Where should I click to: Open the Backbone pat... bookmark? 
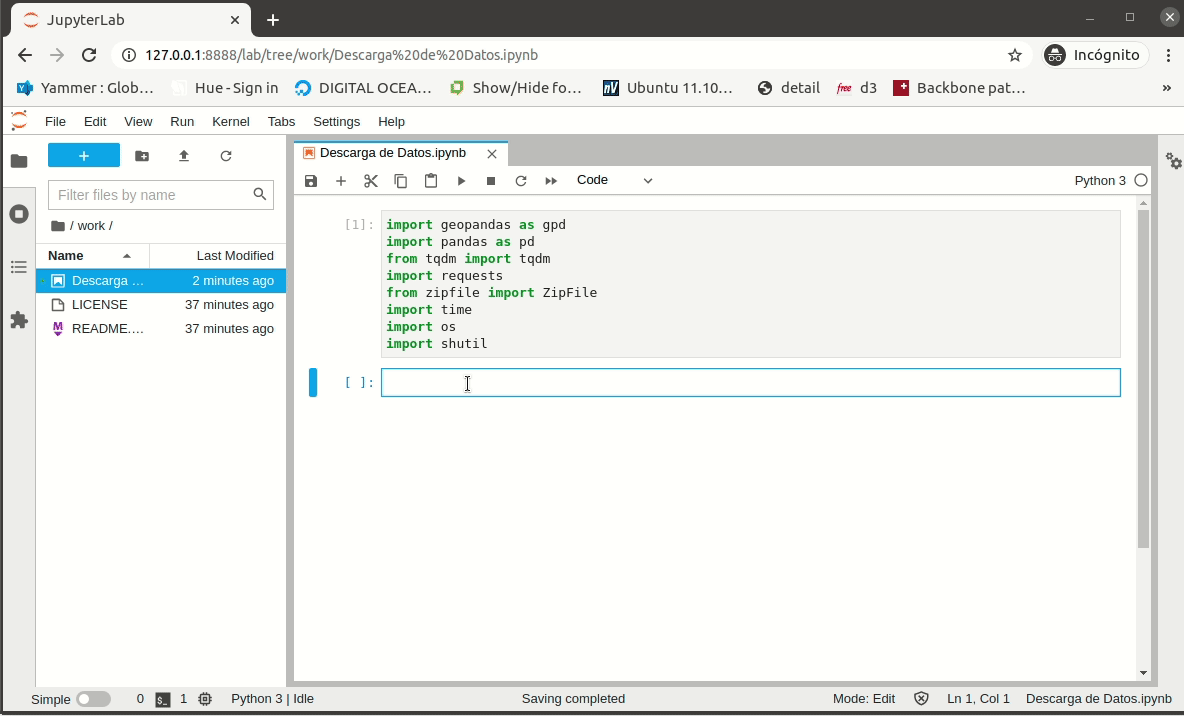tap(959, 88)
